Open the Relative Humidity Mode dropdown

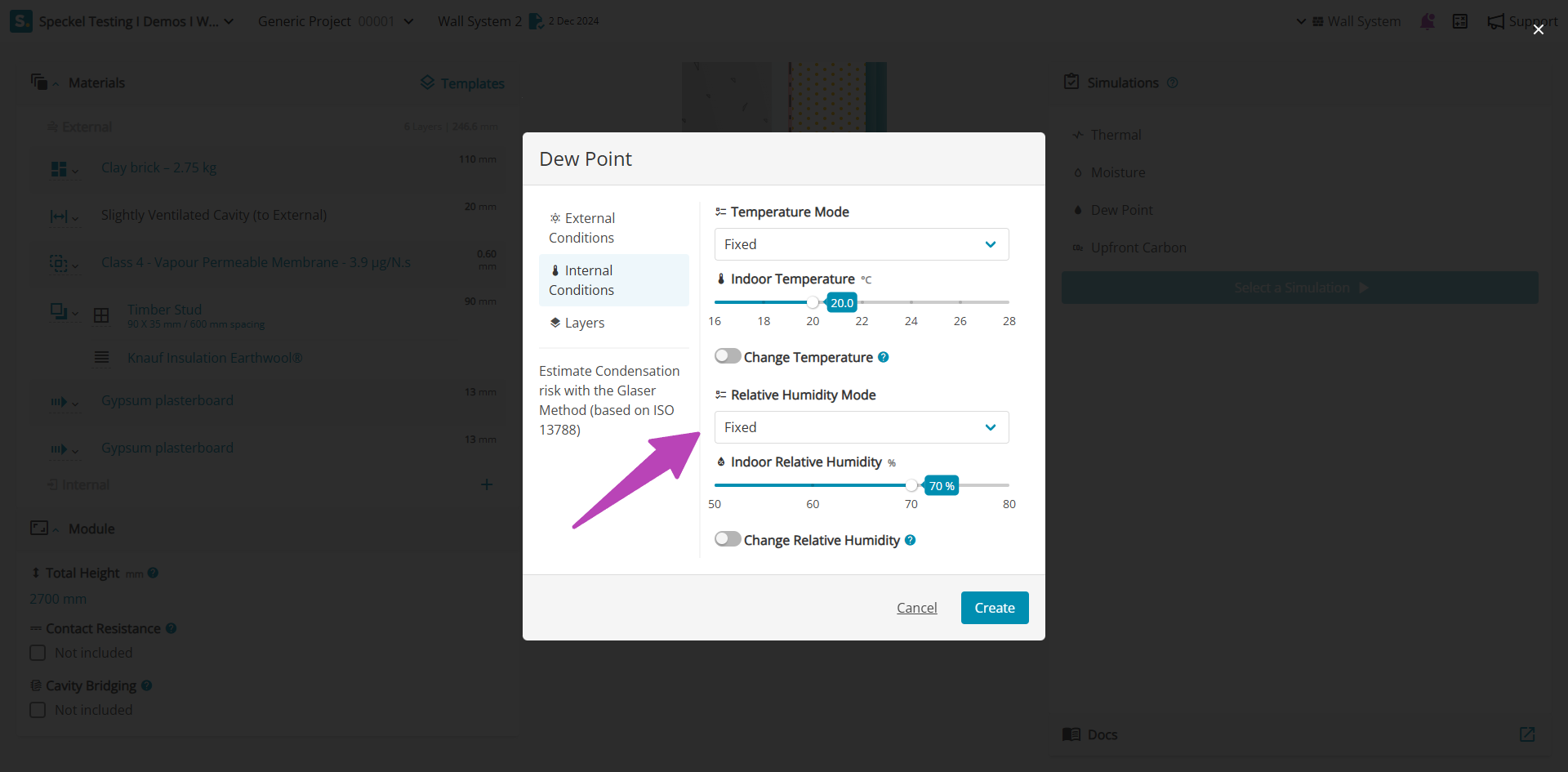(862, 427)
